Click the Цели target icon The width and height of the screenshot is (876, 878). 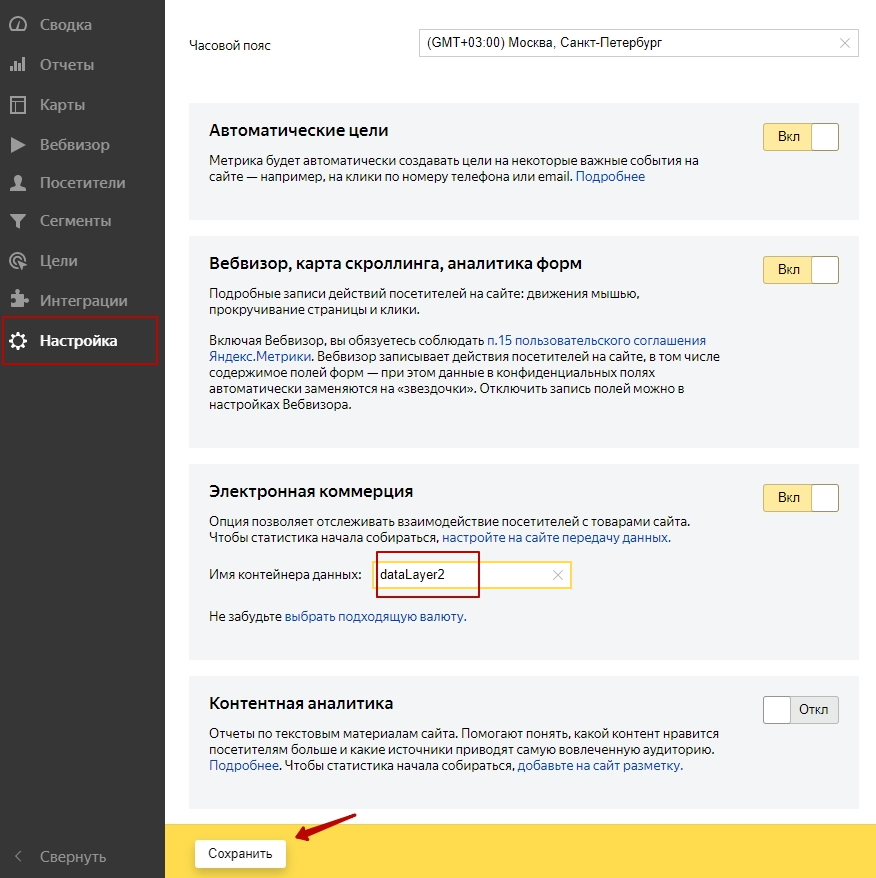pos(17,261)
